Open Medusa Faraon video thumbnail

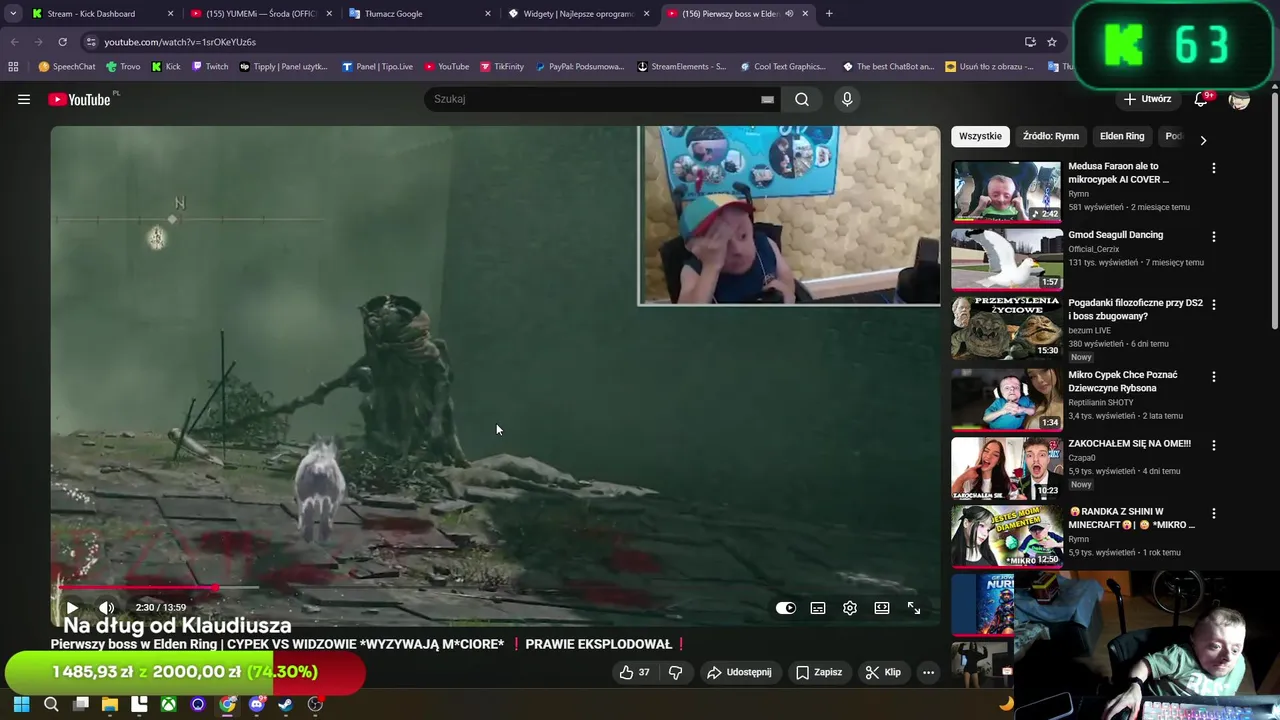point(1006,191)
